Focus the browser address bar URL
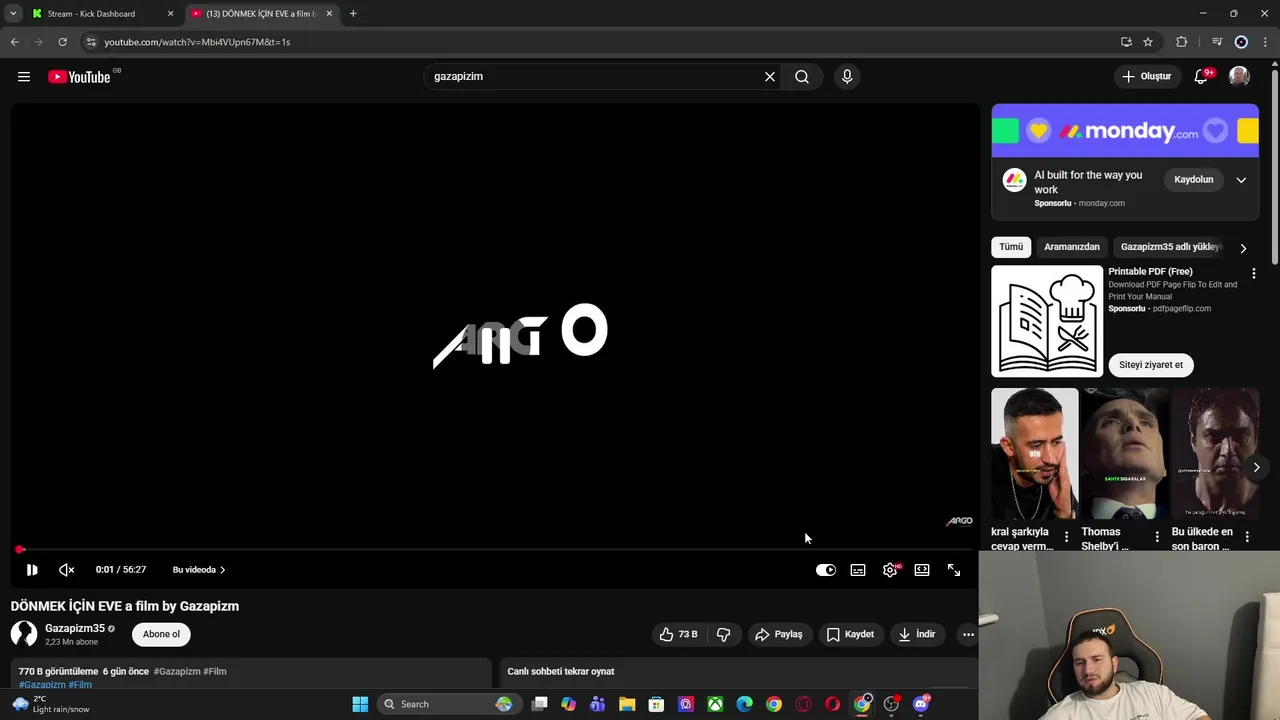Screen dimensions: 1280x720 click(x=197, y=42)
